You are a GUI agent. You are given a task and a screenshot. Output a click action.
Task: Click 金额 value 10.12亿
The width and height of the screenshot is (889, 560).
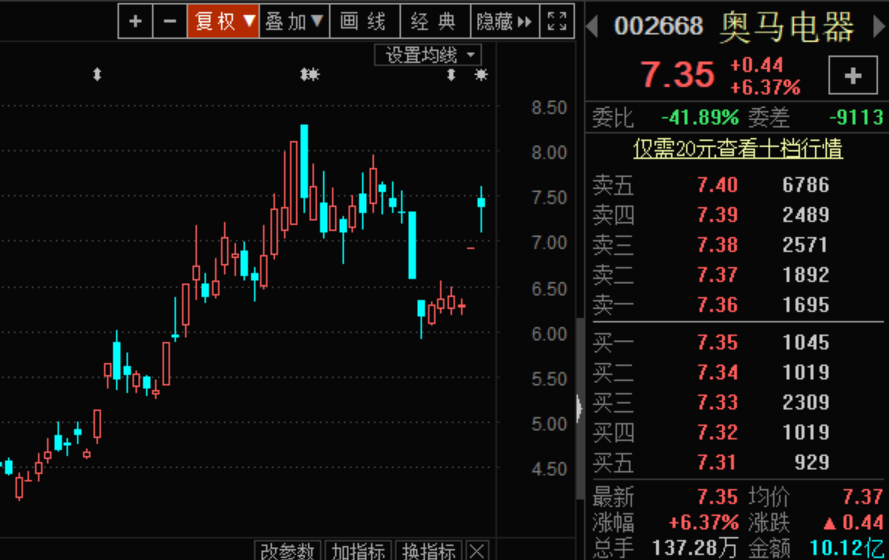point(847,548)
